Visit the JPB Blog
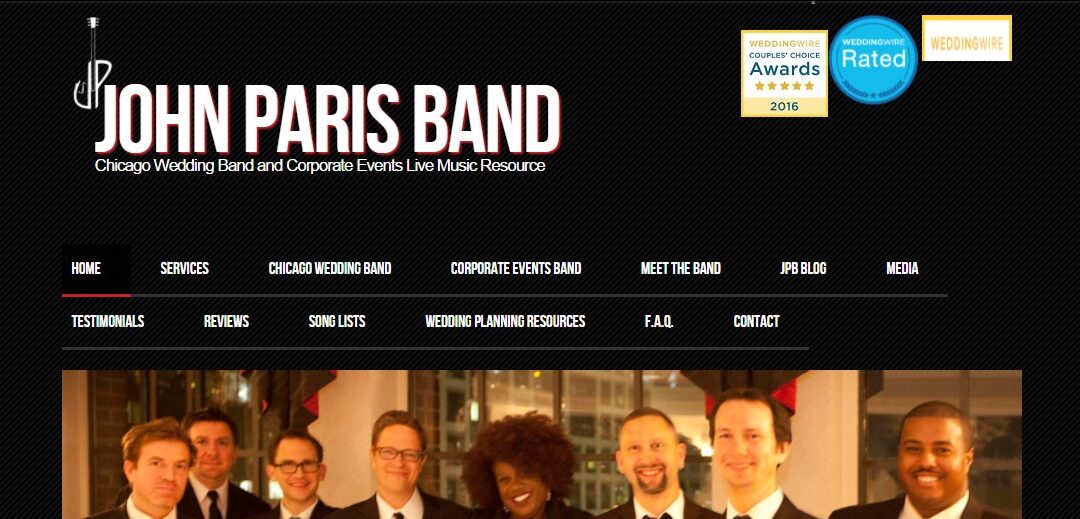 pyautogui.click(x=803, y=268)
